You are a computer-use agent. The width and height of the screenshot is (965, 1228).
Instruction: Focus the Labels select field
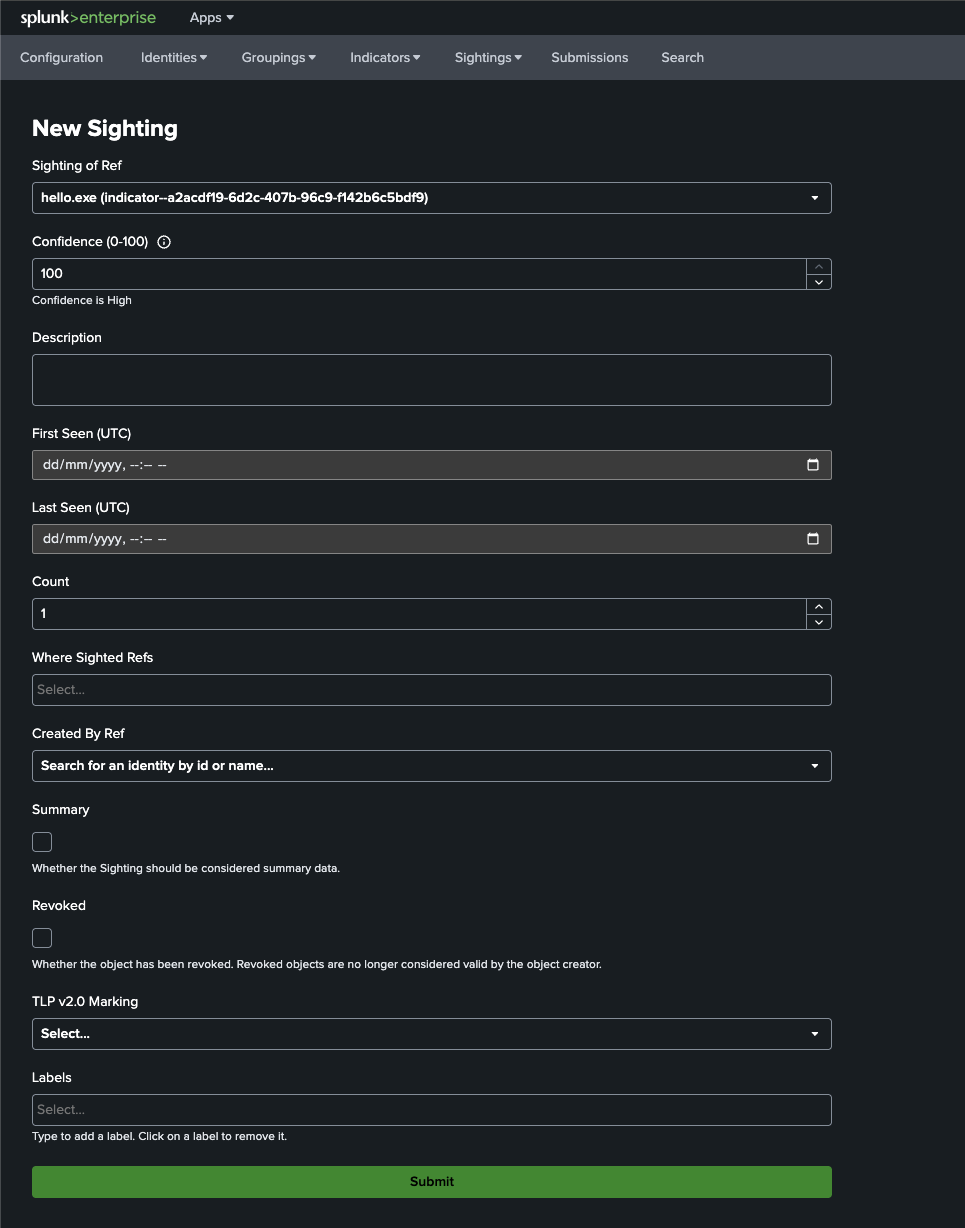point(432,1110)
